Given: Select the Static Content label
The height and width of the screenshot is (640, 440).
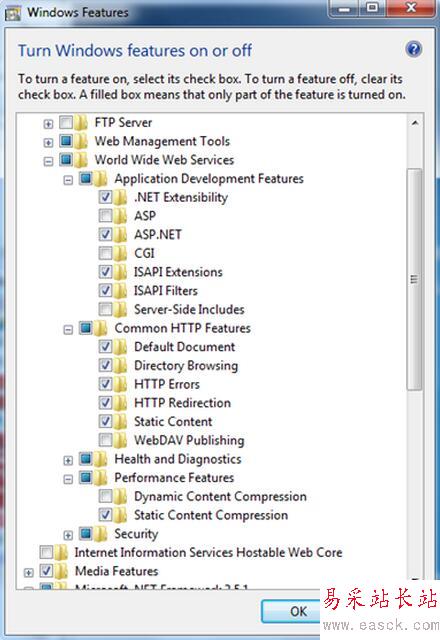Looking at the screenshot, I should click(x=173, y=422).
